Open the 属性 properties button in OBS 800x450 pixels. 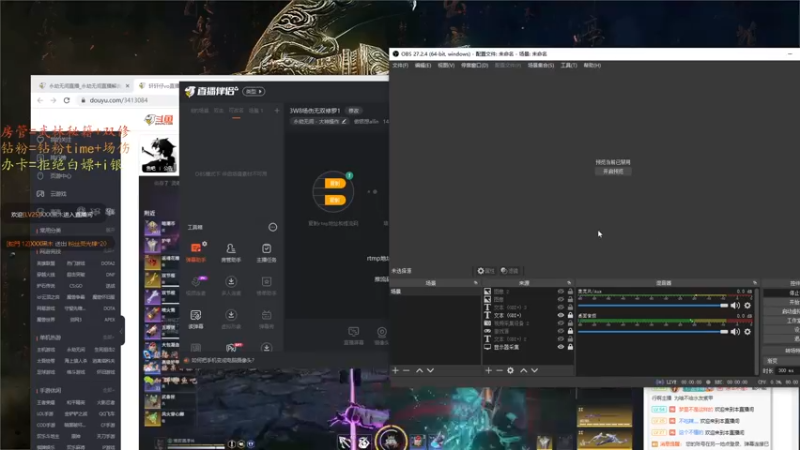tap(486, 271)
